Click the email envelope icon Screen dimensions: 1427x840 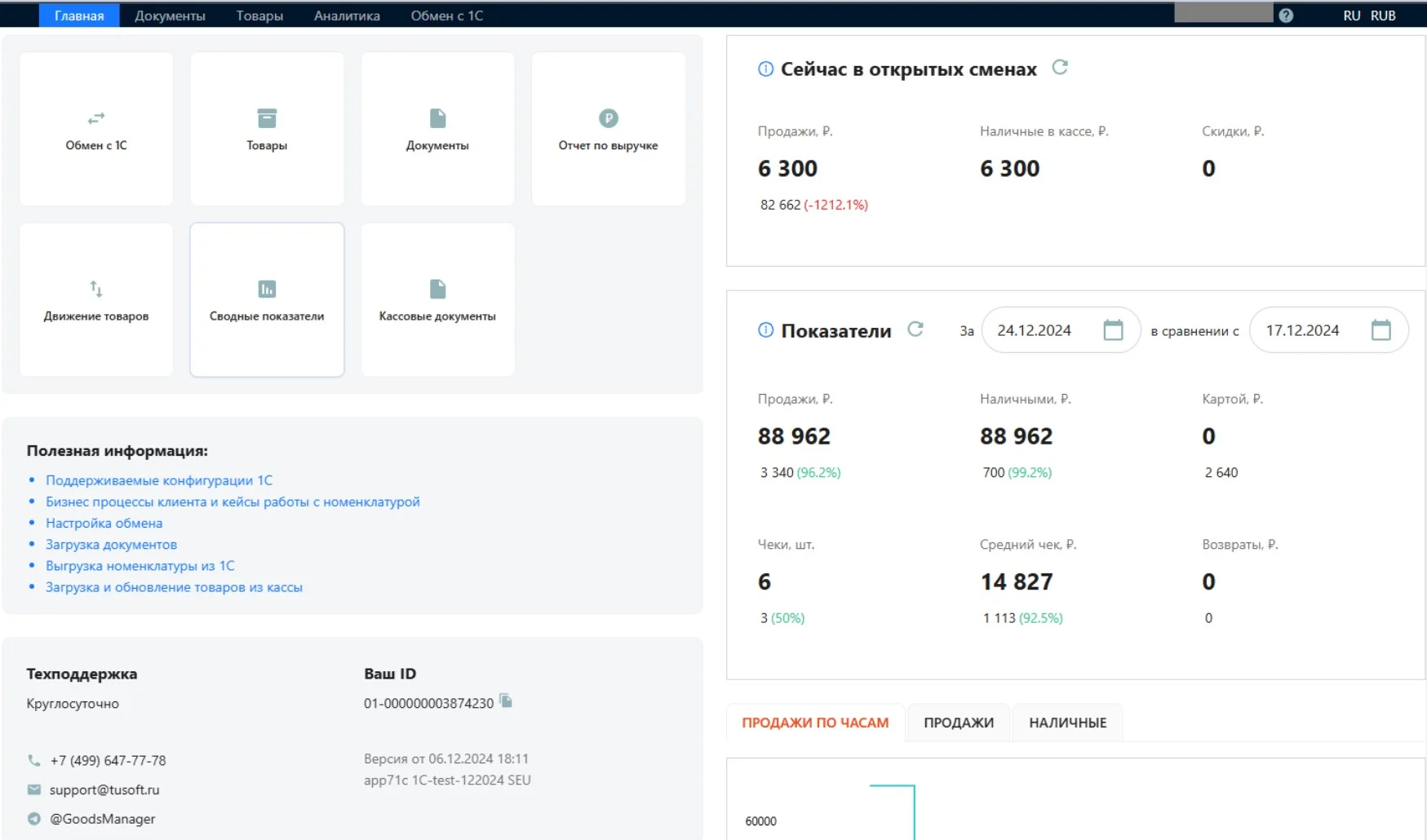[33, 789]
